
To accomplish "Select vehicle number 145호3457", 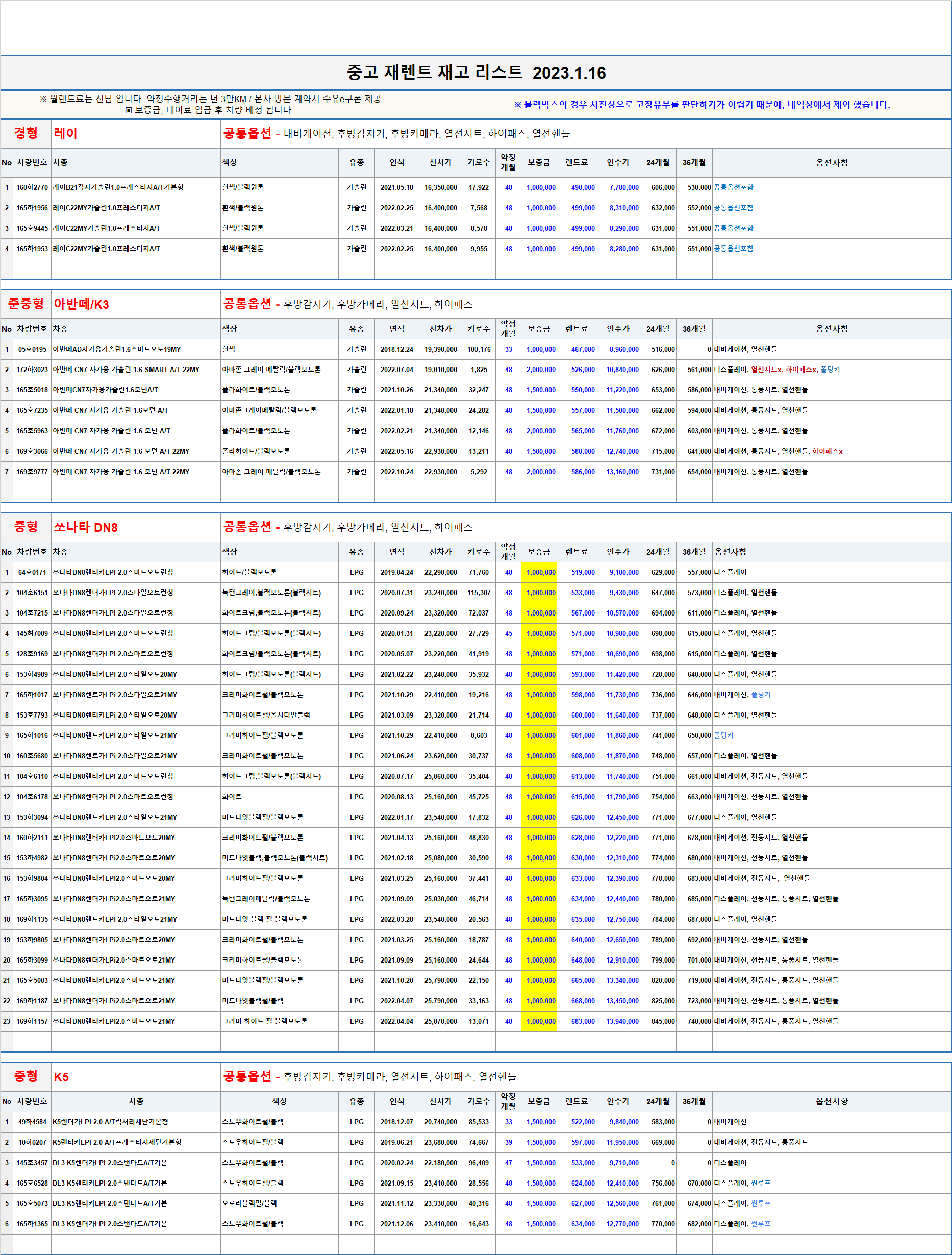I will pos(32,1163).
